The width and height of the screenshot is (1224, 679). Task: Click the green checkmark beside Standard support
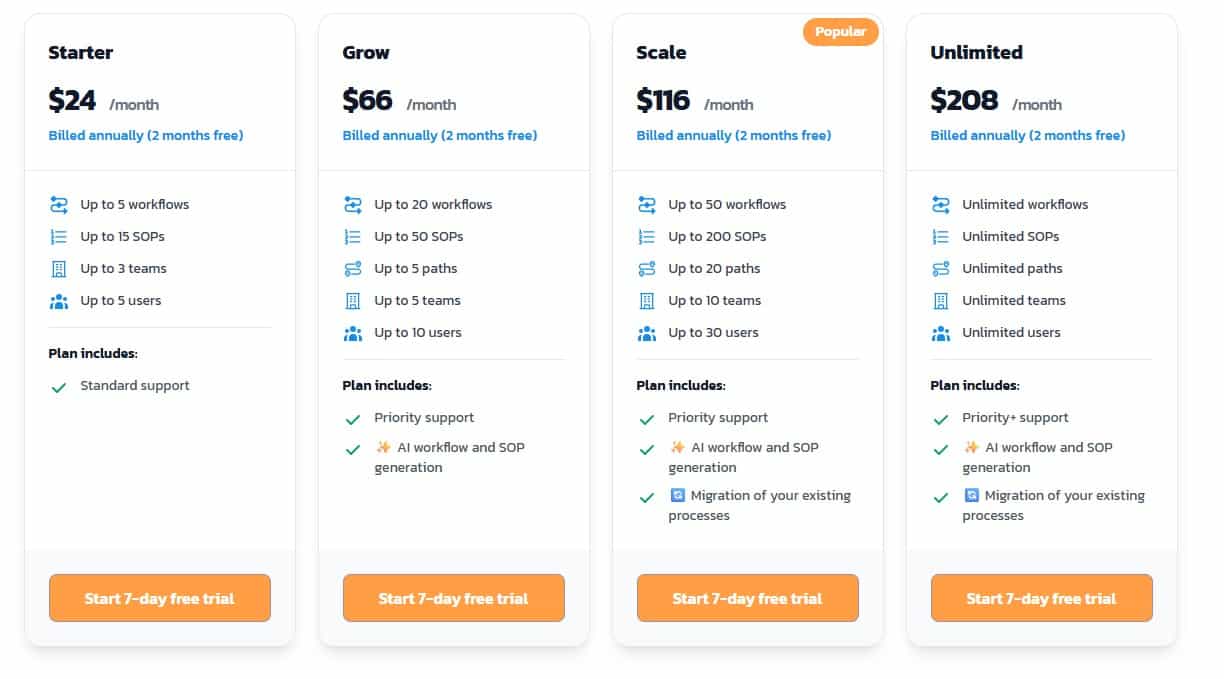pyautogui.click(x=59, y=385)
